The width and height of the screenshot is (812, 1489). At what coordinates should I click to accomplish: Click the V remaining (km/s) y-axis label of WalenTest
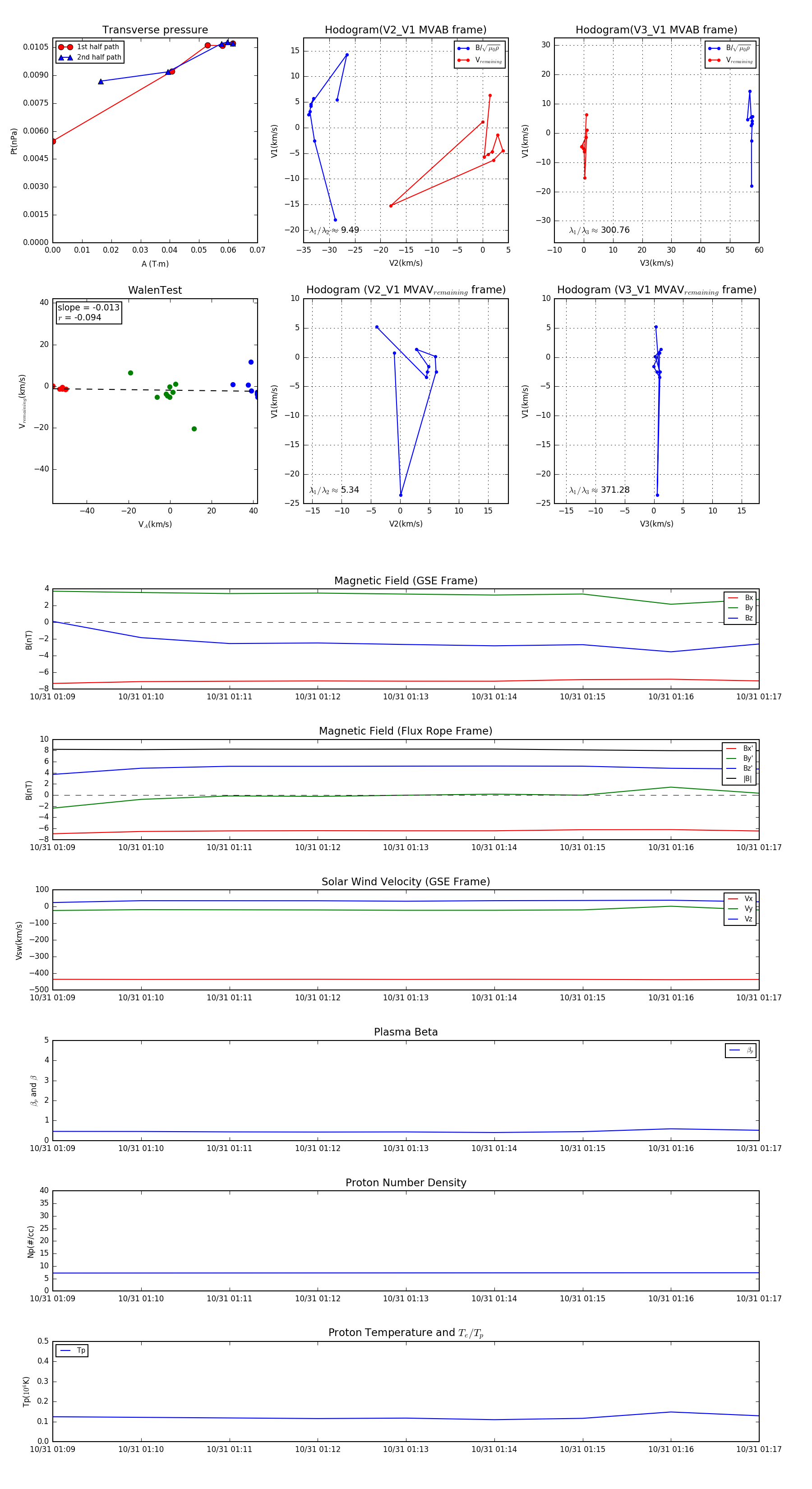(x=23, y=401)
